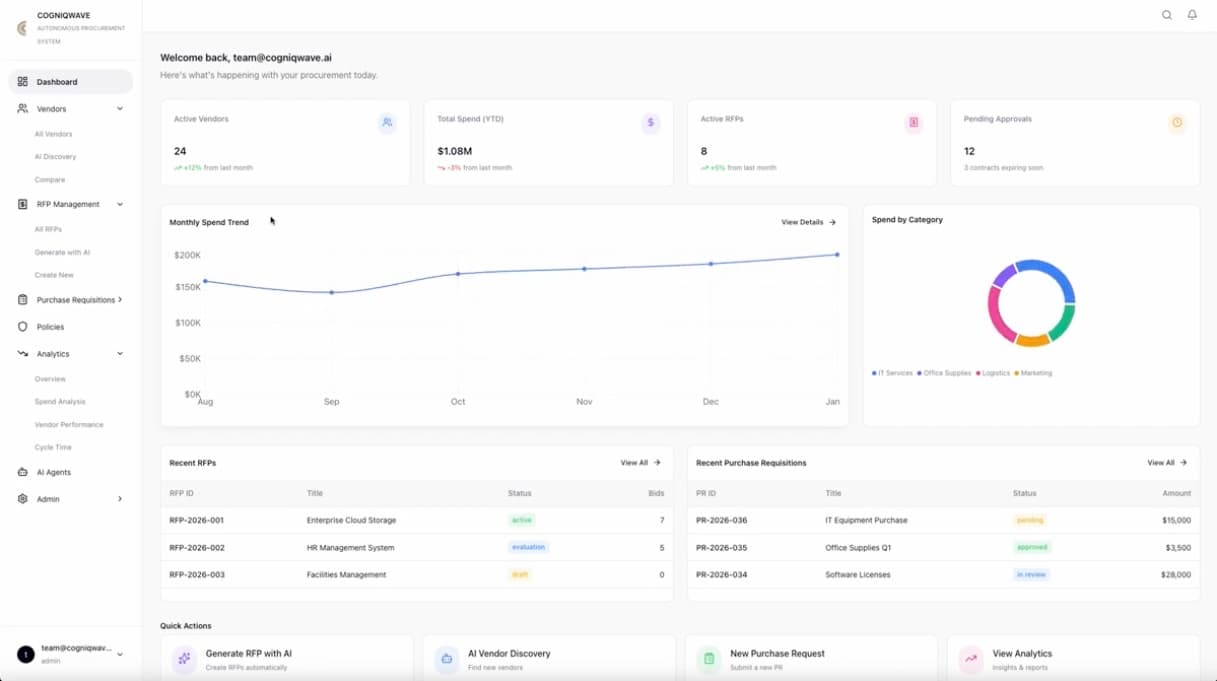
Task: Click the View Analytics chart icon
Action: coord(970,659)
